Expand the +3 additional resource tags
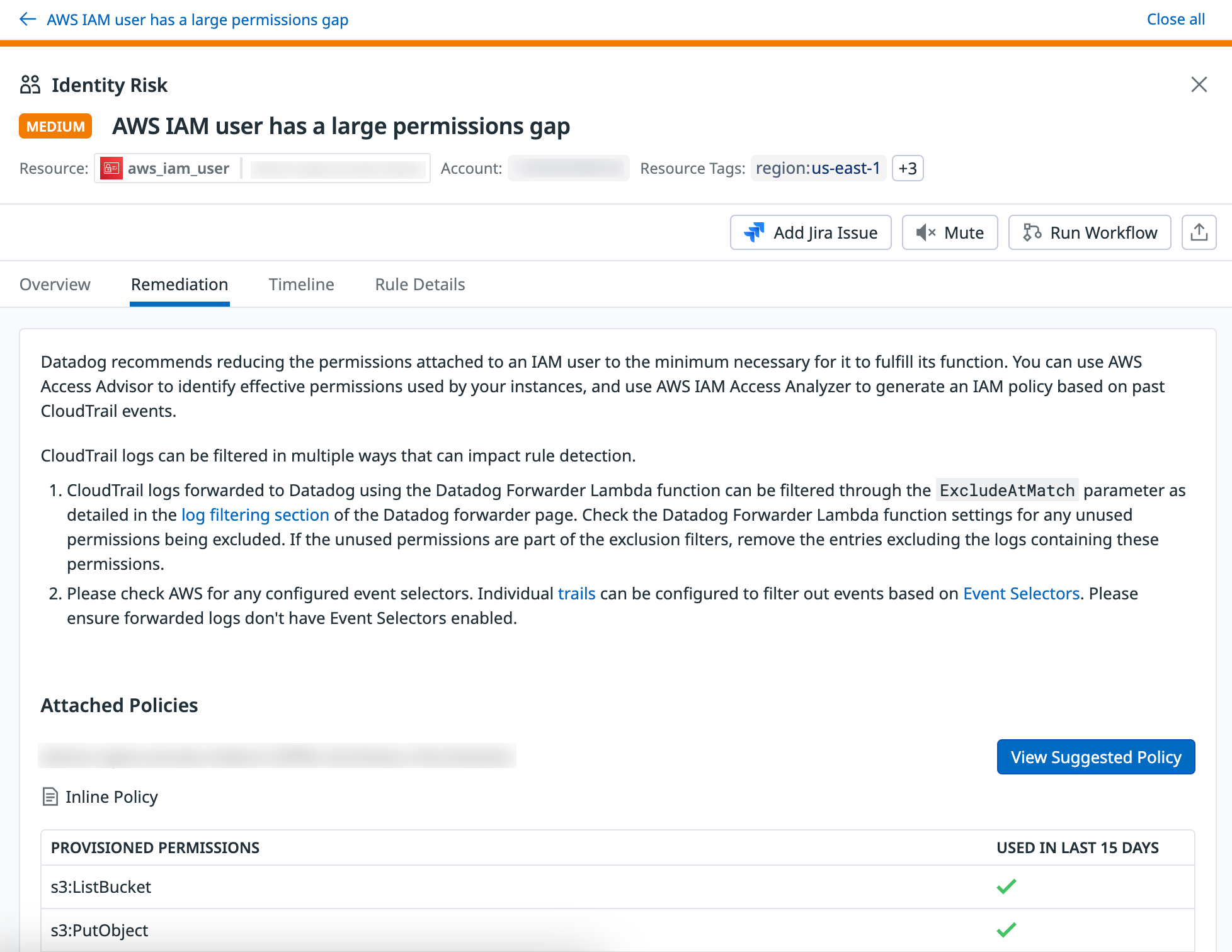This screenshot has height=952, width=1232. pyautogui.click(x=907, y=168)
